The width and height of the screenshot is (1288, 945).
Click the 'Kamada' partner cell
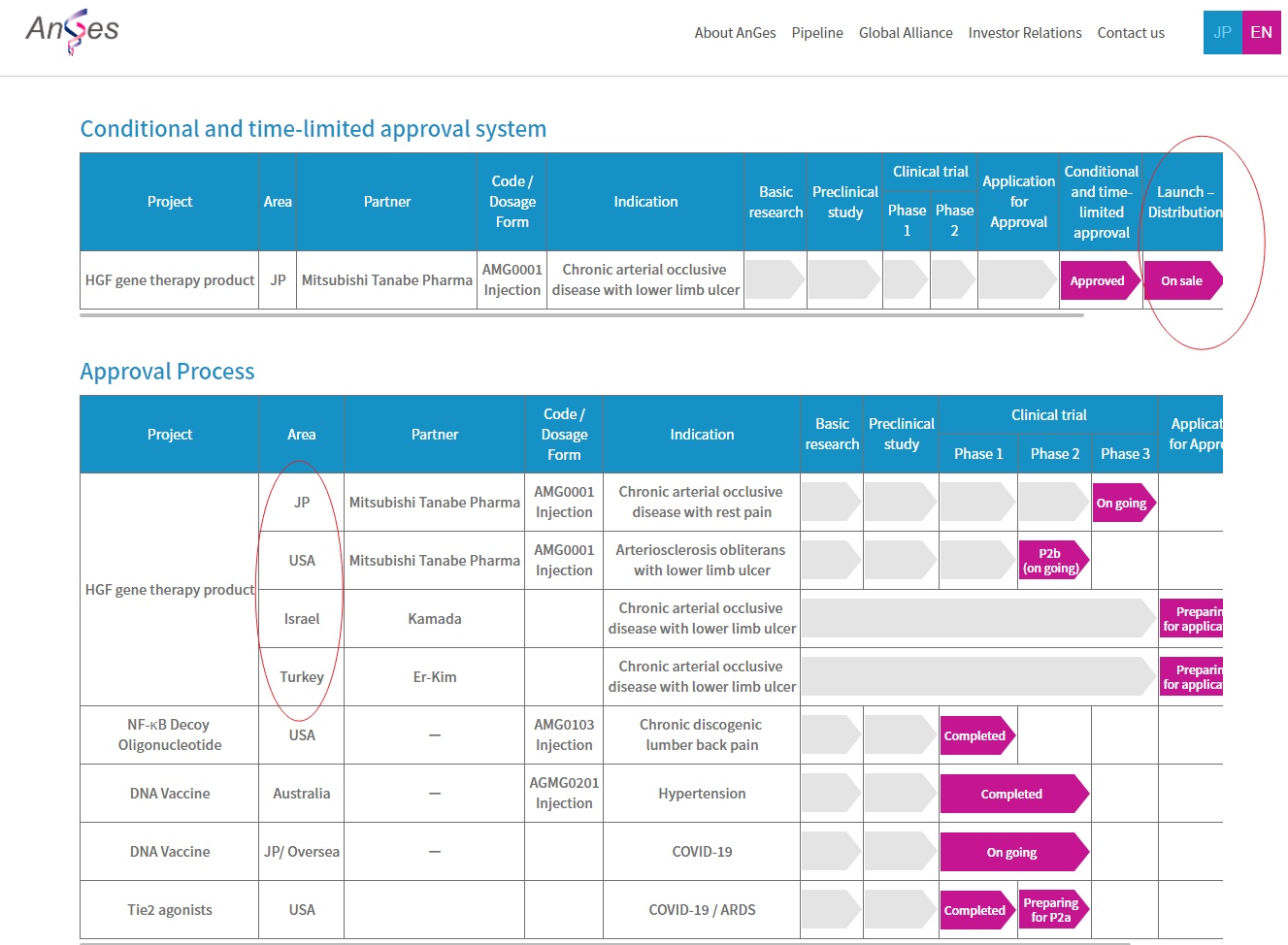click(435, 619)
